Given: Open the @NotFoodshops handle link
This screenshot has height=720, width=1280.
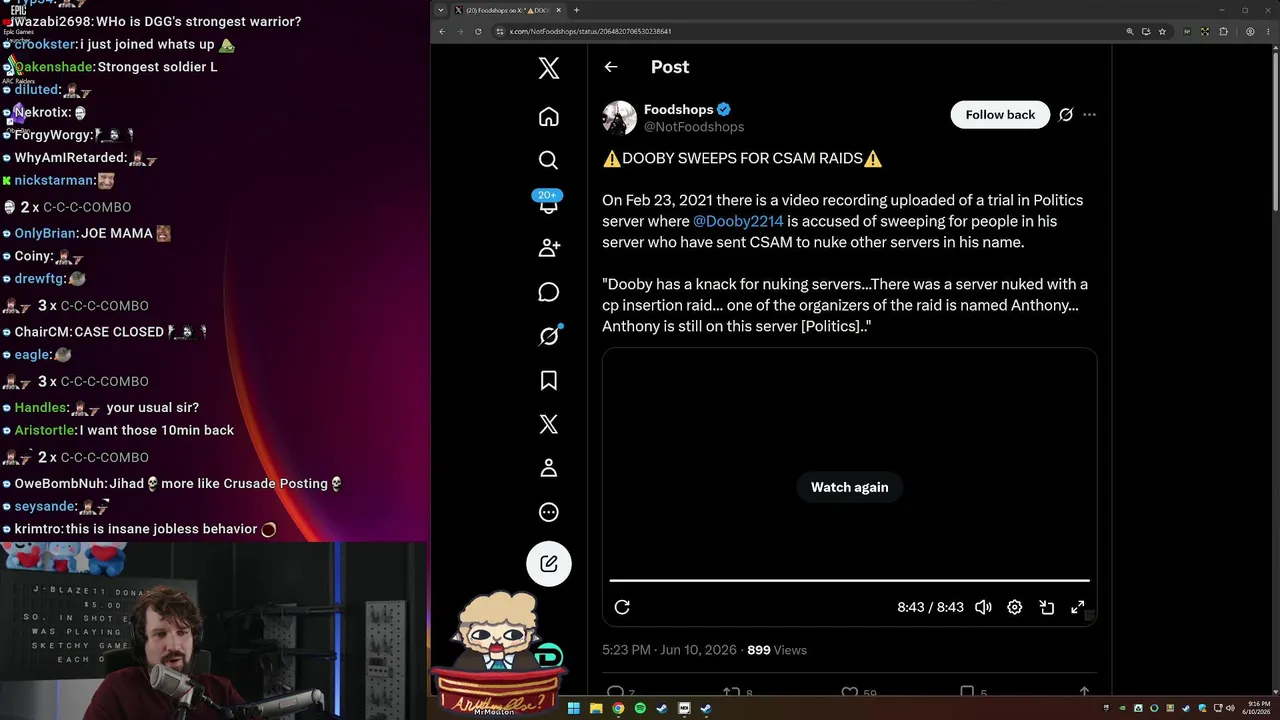Looking at the screenshot, I should (x=694, y=127).
